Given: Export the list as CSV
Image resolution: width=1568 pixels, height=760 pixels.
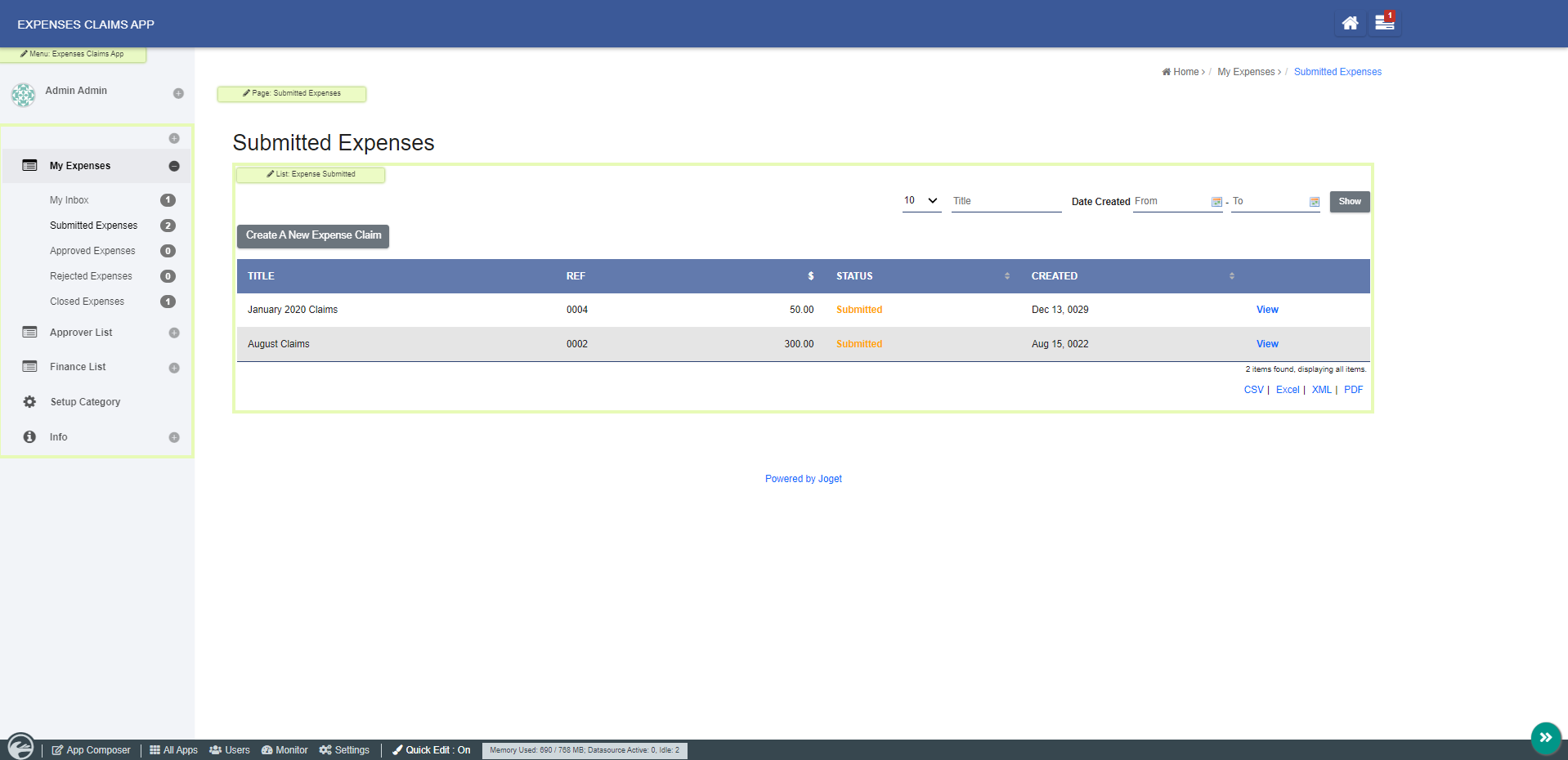Looking at the screenshot, I should coord(1253,390).
